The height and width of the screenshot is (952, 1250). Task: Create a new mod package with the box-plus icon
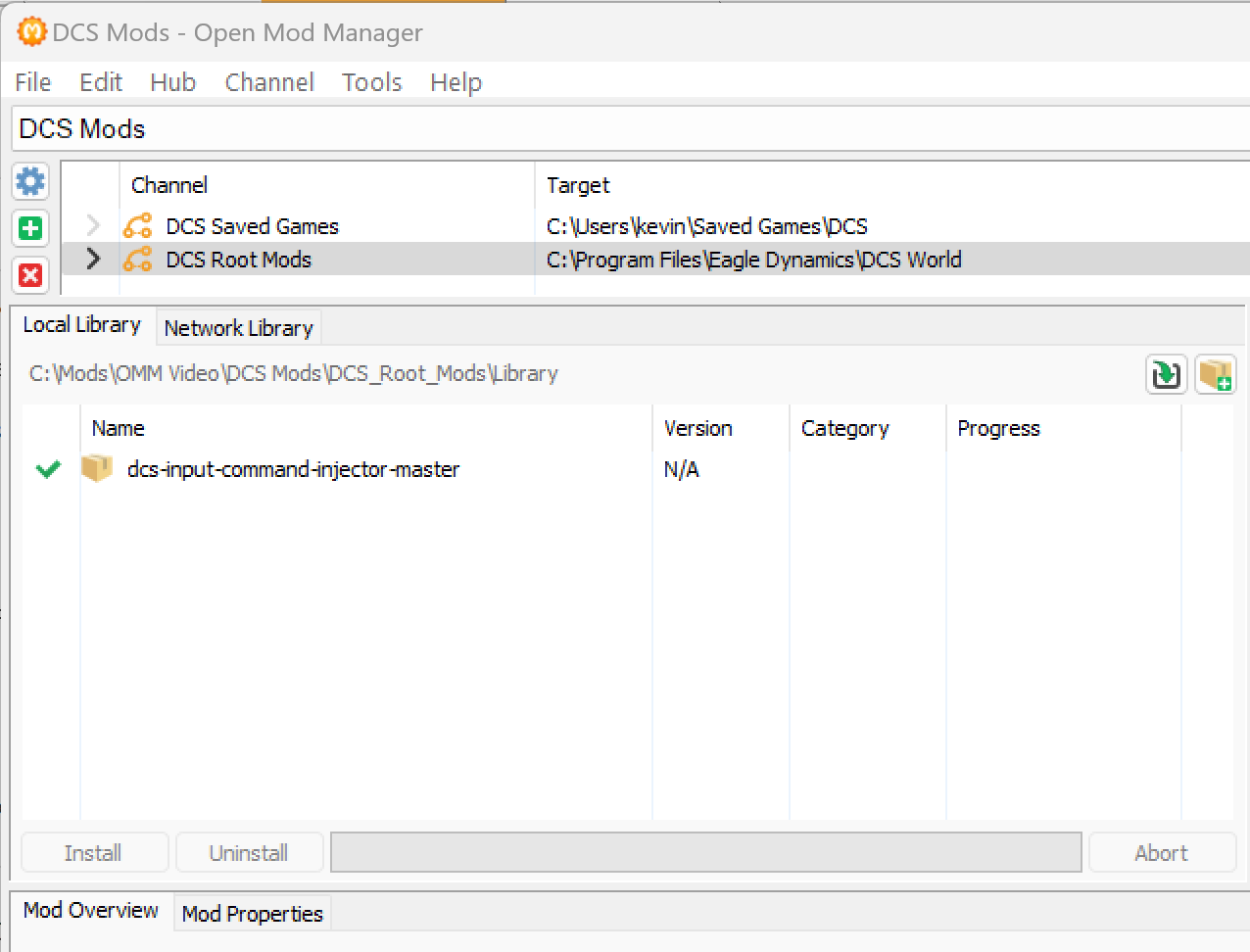click(x=1215, y=374)
